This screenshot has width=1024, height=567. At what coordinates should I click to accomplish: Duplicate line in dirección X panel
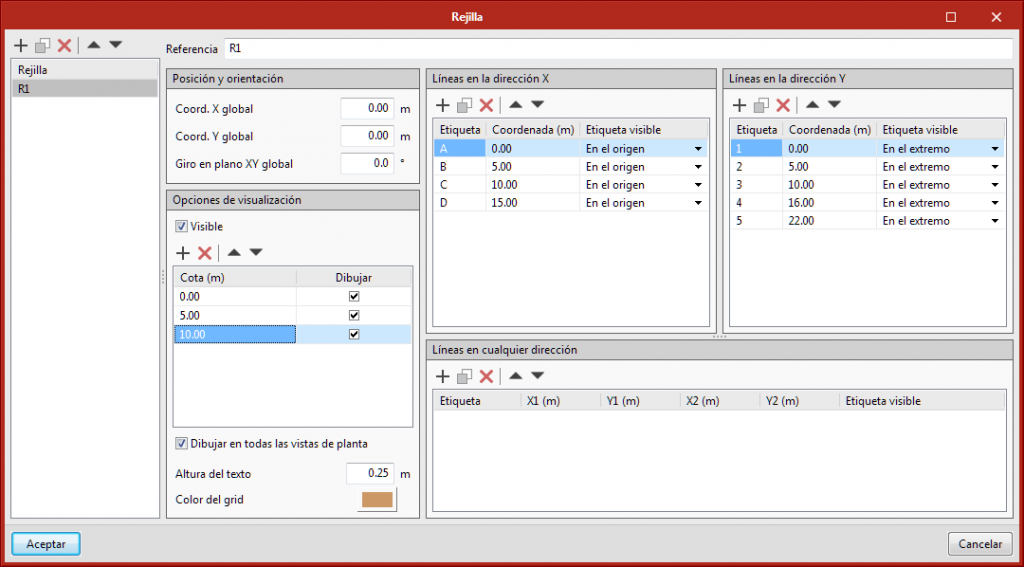click(464, 105)
